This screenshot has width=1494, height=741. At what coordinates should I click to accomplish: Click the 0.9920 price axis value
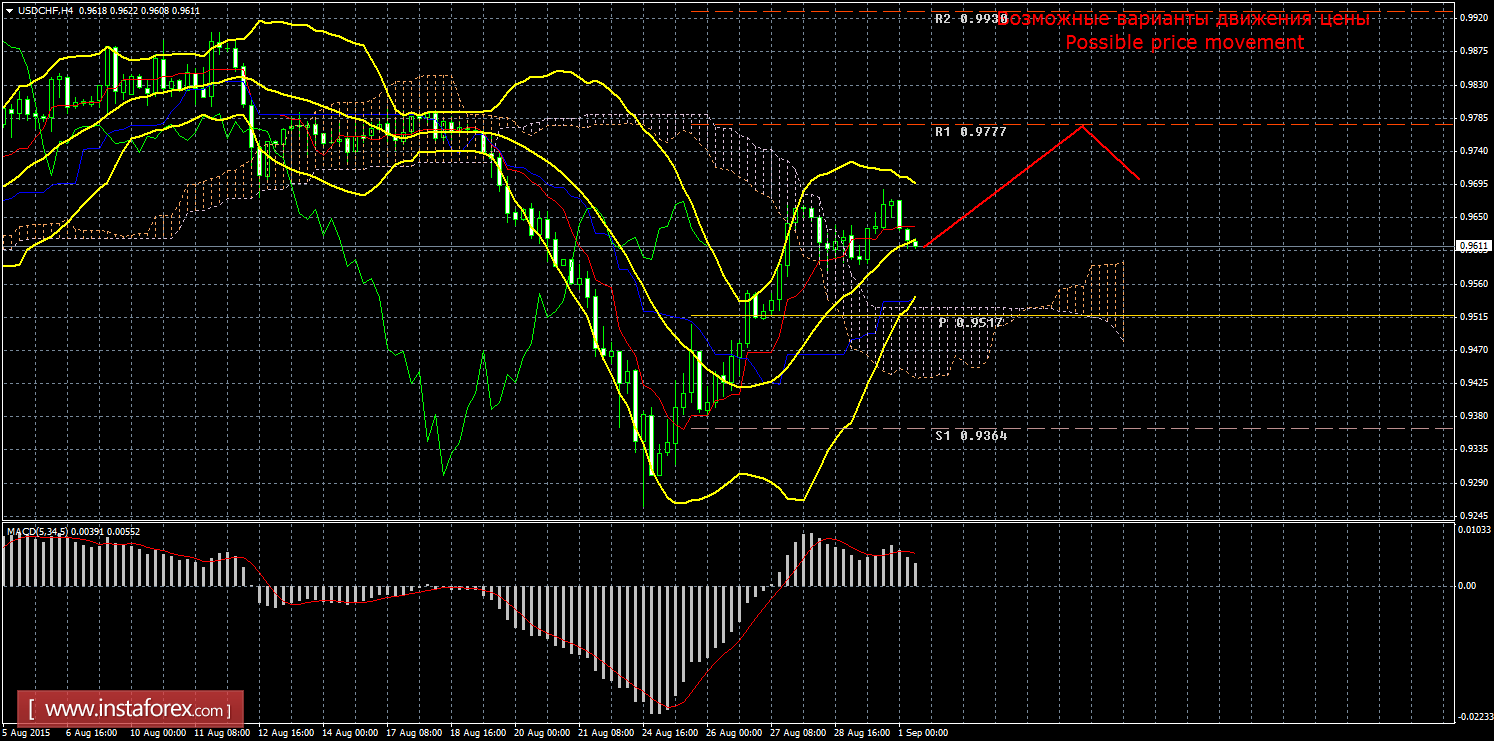(x=1473, y=17)
